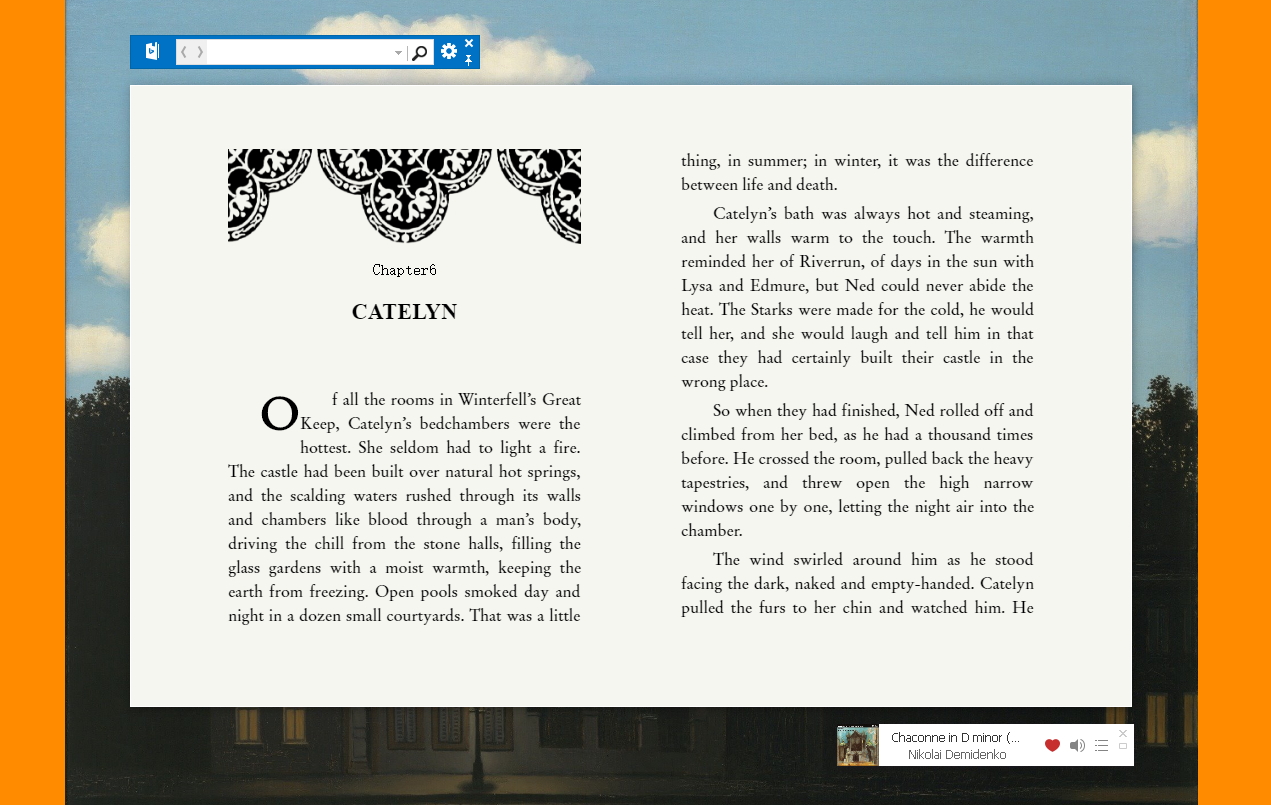The width and height of the screenshot is (1271, 805).
Task: Click the paragraph starting 'Catelyn's bath was always hot'
Action: (857, 297)
